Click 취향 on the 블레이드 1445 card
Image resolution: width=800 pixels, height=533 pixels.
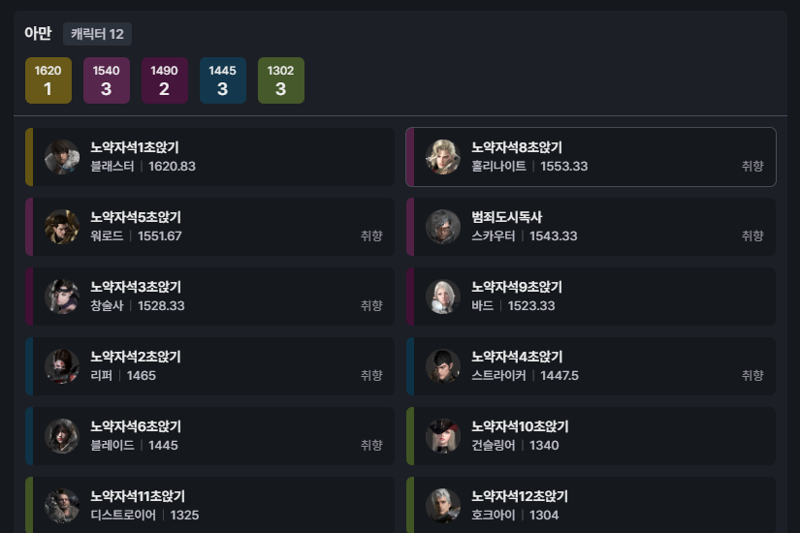tap(371, 445)
